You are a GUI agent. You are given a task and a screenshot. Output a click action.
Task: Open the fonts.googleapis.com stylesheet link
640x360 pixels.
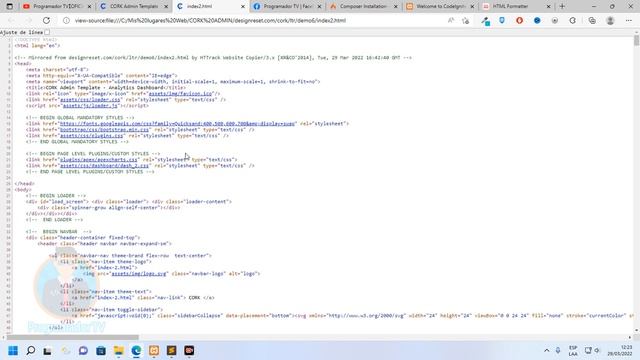point(177,124)
